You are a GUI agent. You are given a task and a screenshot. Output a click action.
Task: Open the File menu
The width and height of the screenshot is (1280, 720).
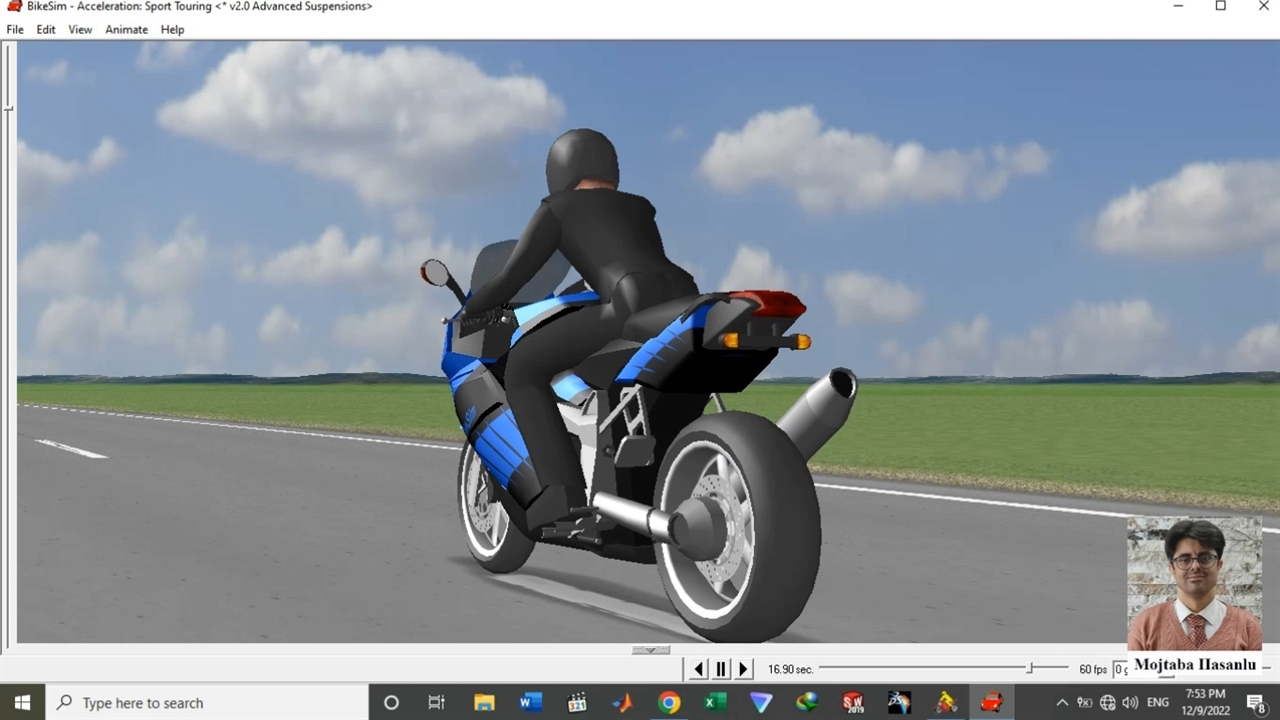pos(15,30)
